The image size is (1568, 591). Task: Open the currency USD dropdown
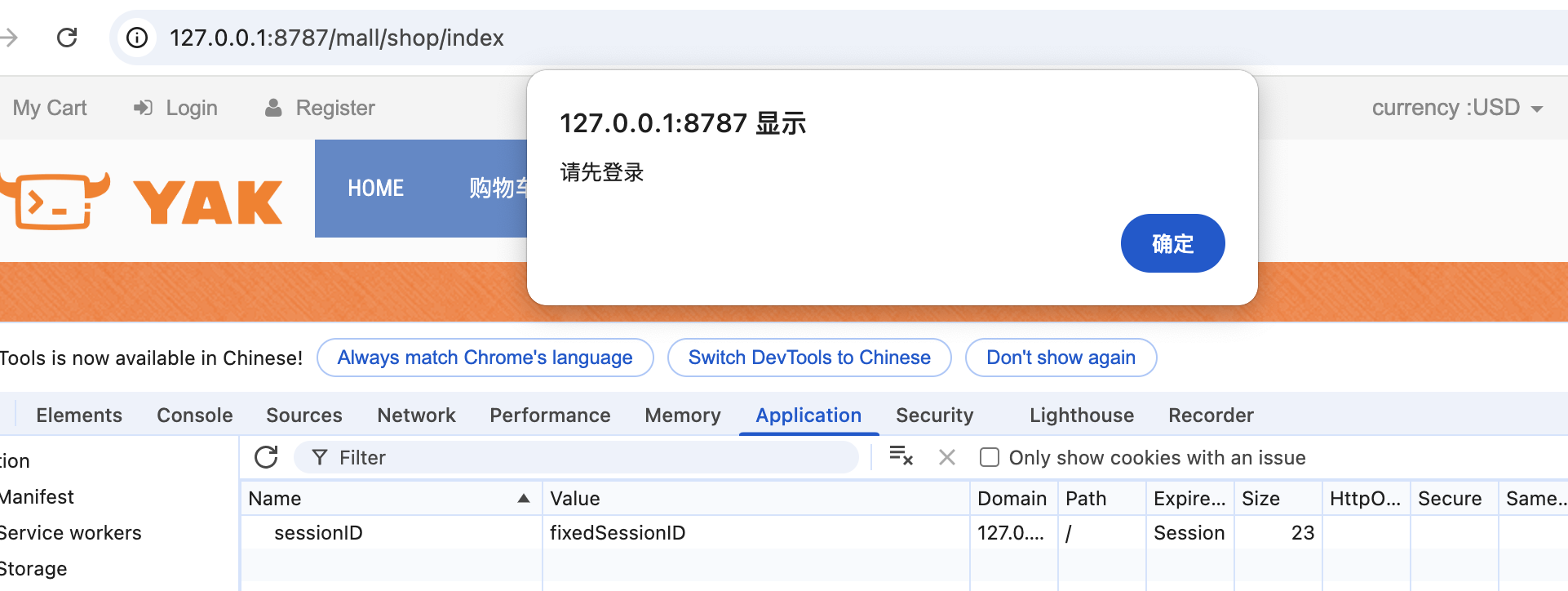tap(1456, 108)
